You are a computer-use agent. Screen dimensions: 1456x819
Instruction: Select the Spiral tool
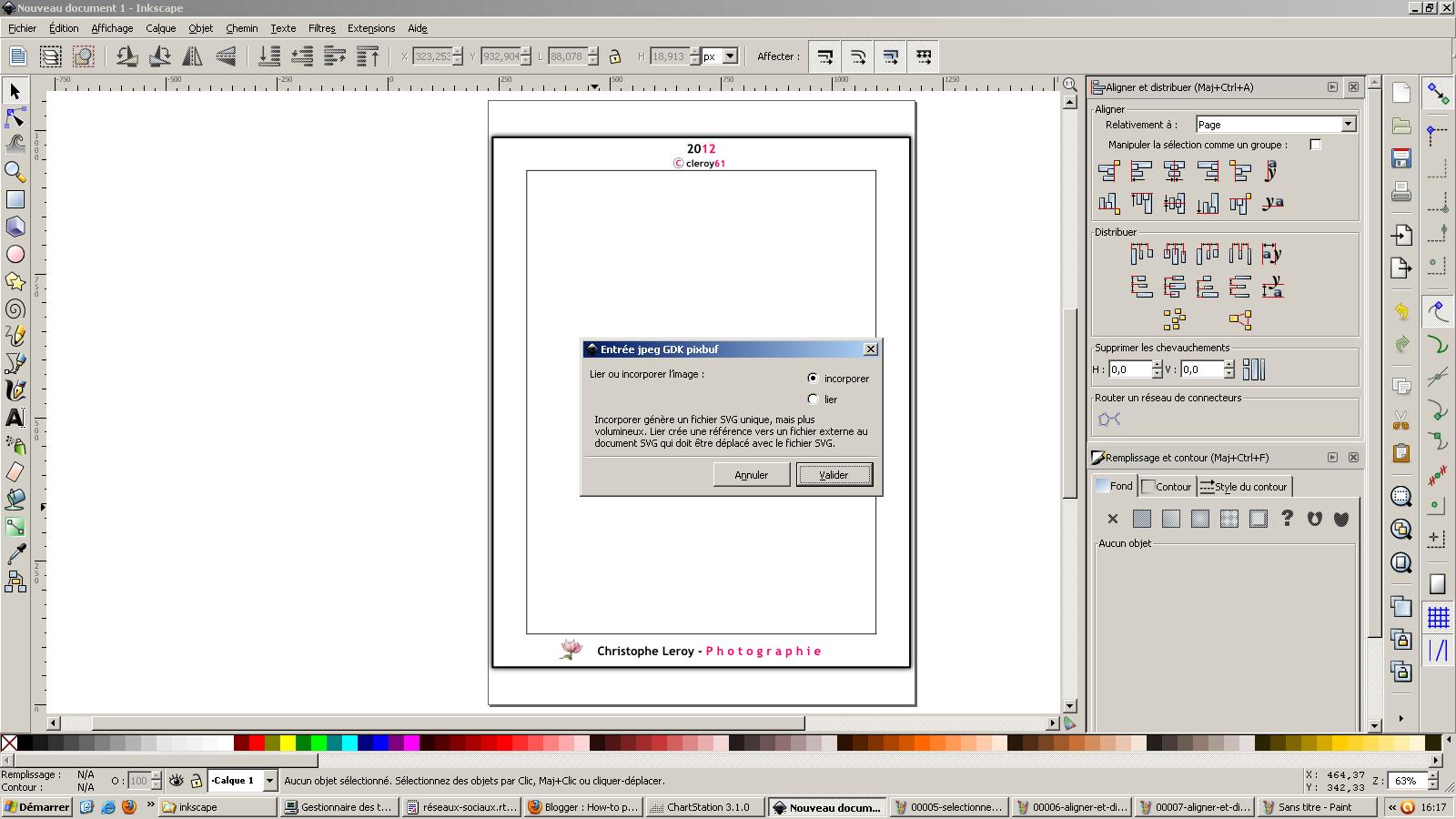click(x=15, y=308)
